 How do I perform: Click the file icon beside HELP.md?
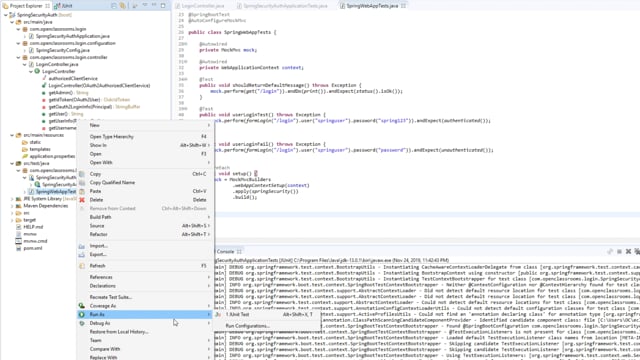(x=18, y=227)
